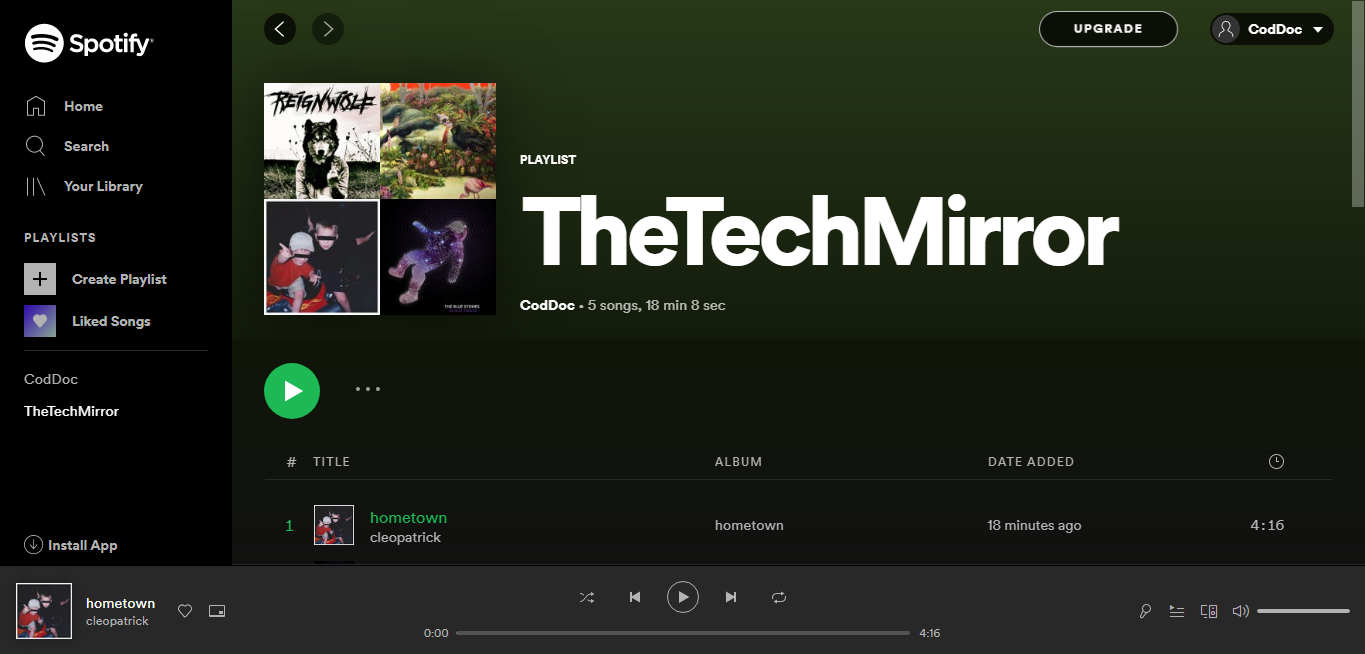Click the Create Playlist plus icon
1365x654 pixels.
40,279
